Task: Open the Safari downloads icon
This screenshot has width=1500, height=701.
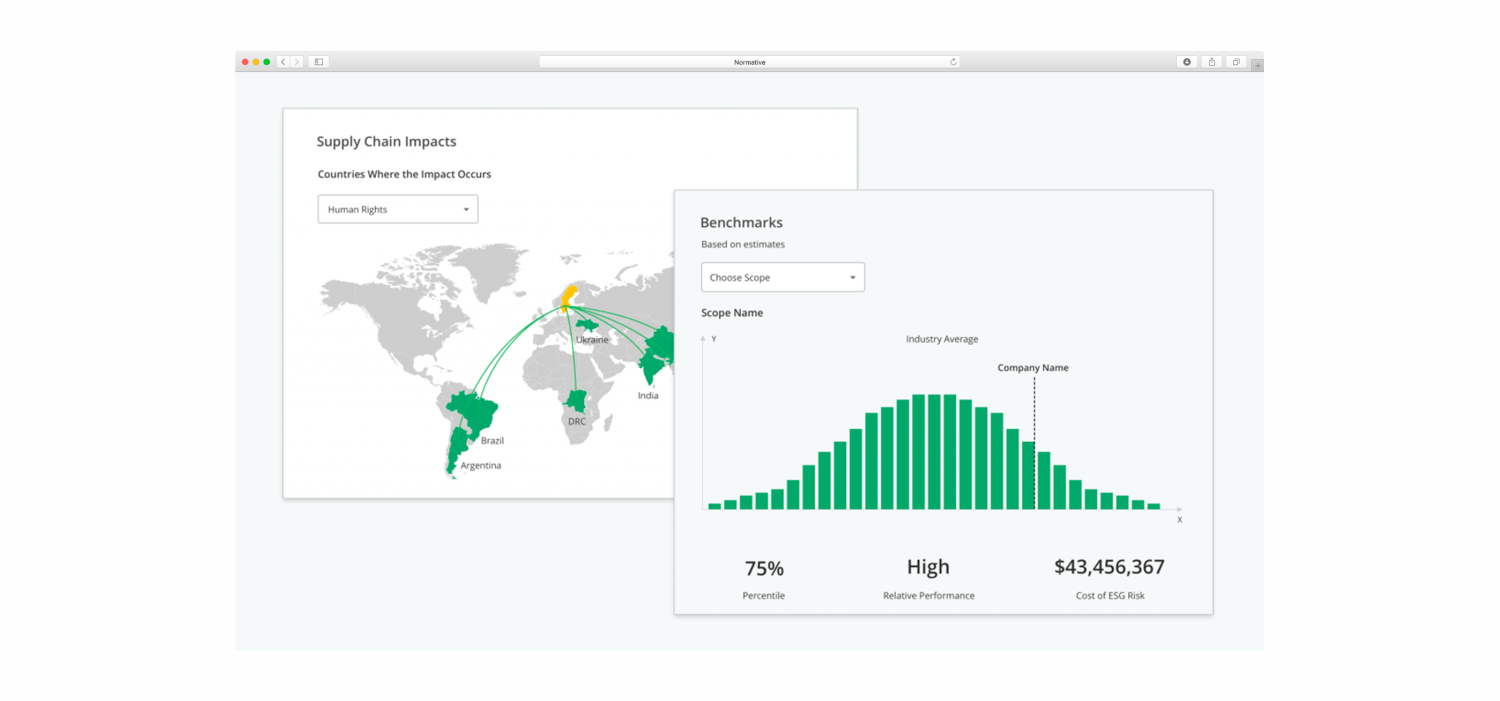Action: [1187, 62]
